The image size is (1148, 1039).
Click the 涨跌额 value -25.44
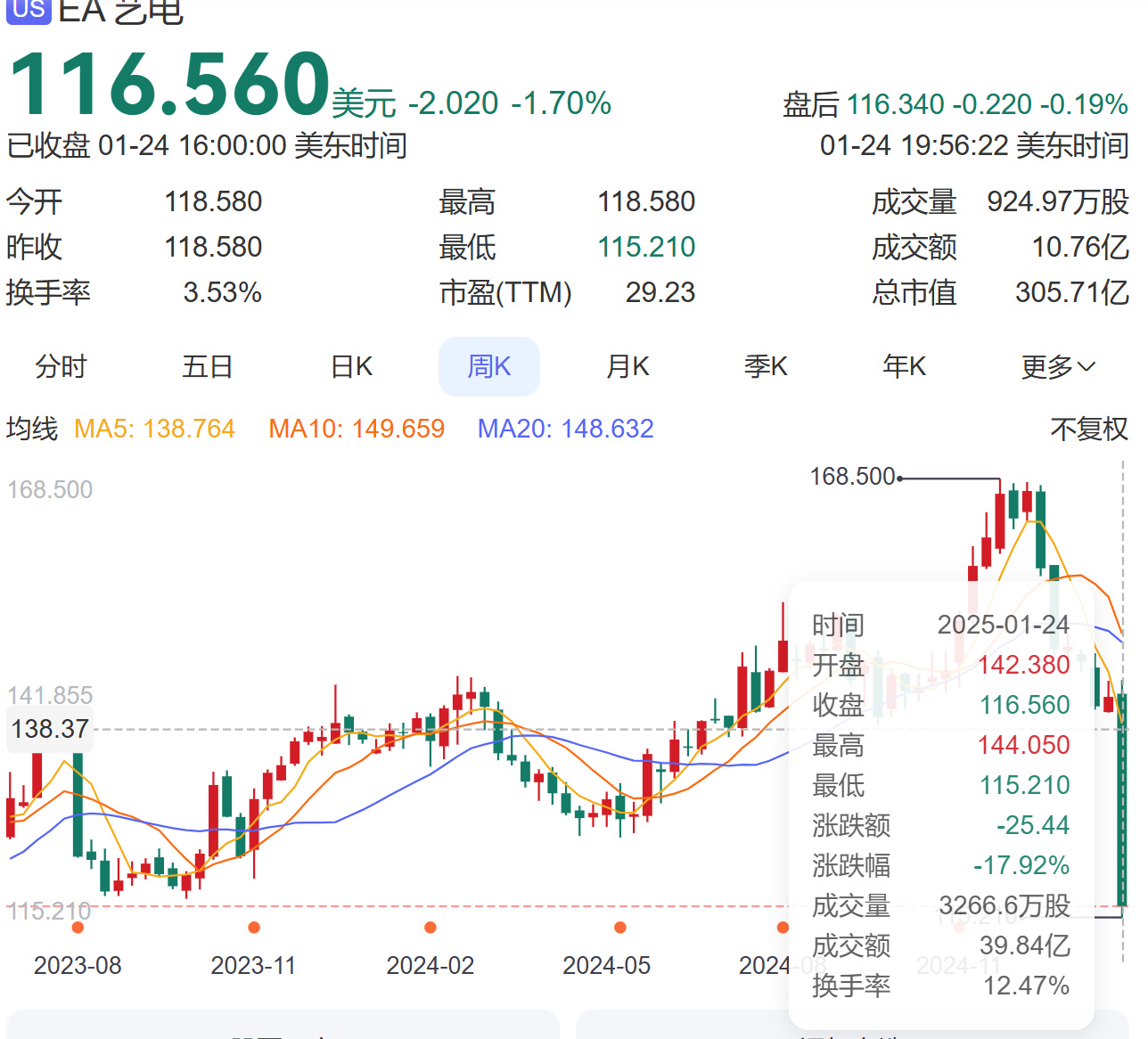point(1033,825)
